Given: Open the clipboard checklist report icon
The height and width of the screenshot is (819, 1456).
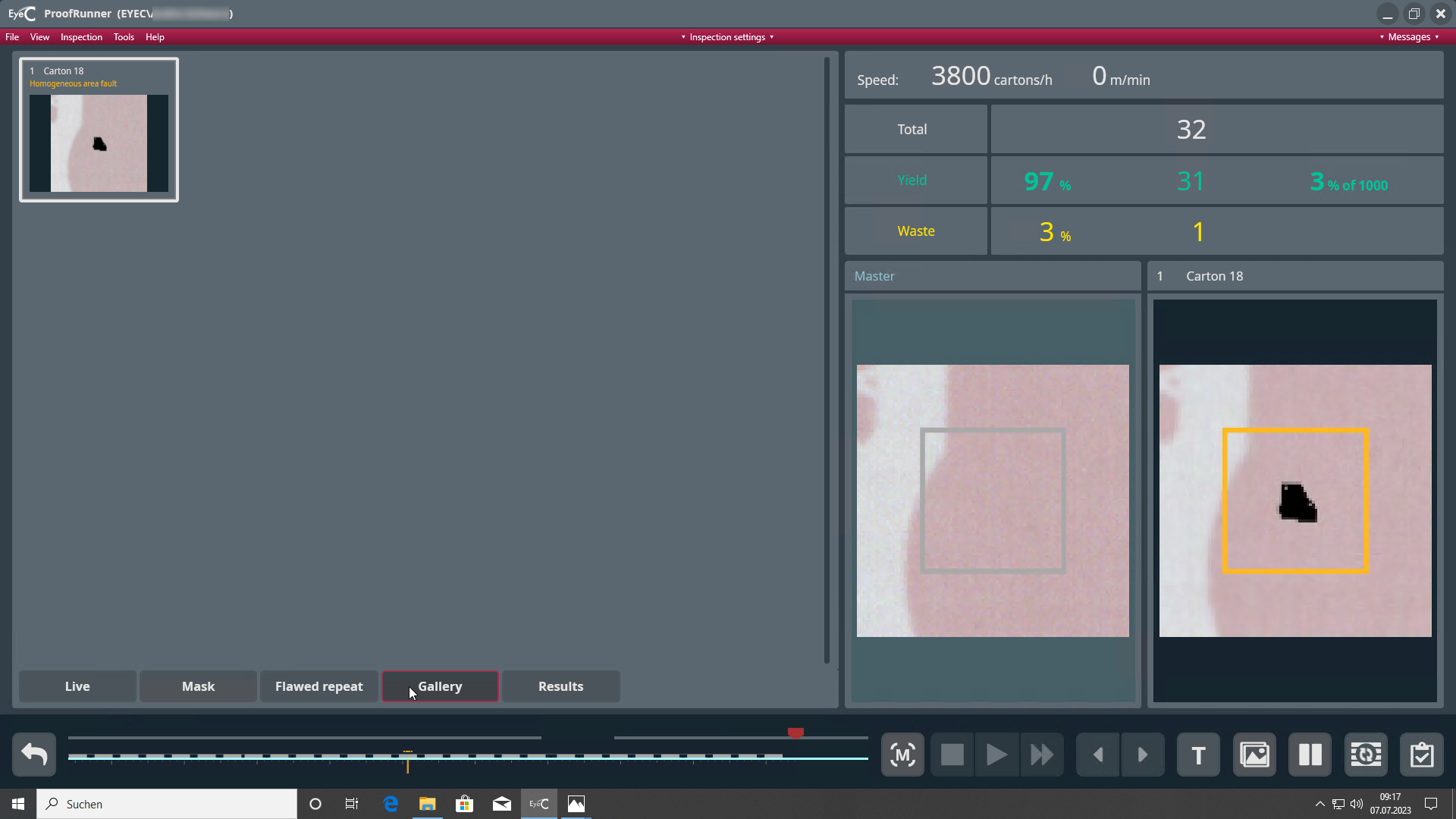Looking at the screenshot, I should coord(1422,755).
